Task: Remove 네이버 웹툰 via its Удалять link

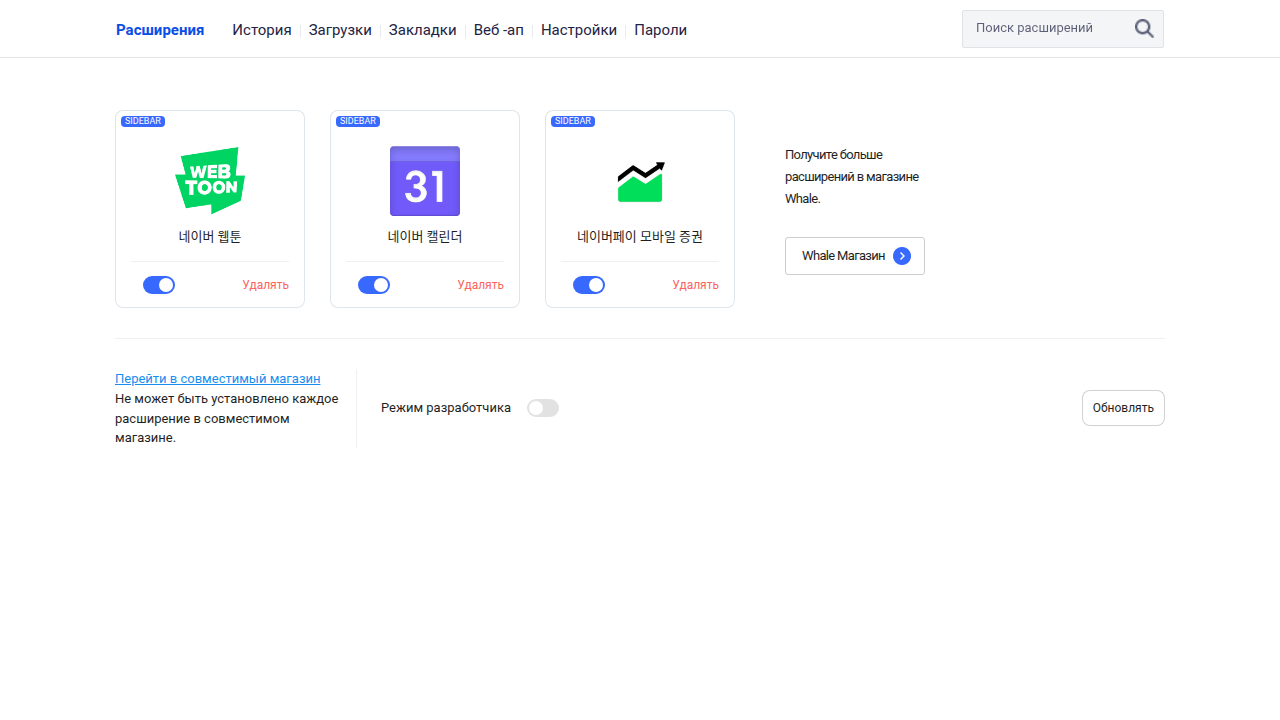Action: click(265, 285)
